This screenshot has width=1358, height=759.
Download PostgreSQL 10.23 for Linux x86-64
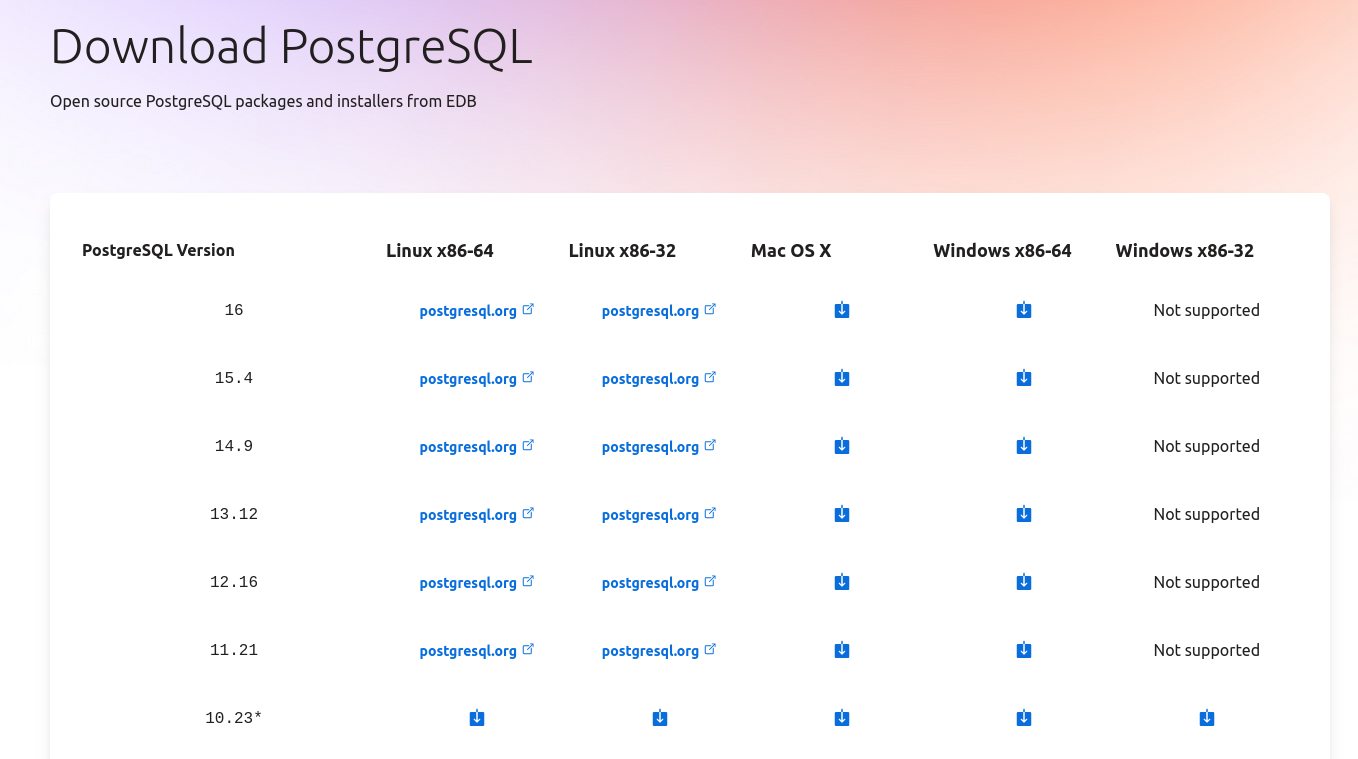(x=477, y=718)
